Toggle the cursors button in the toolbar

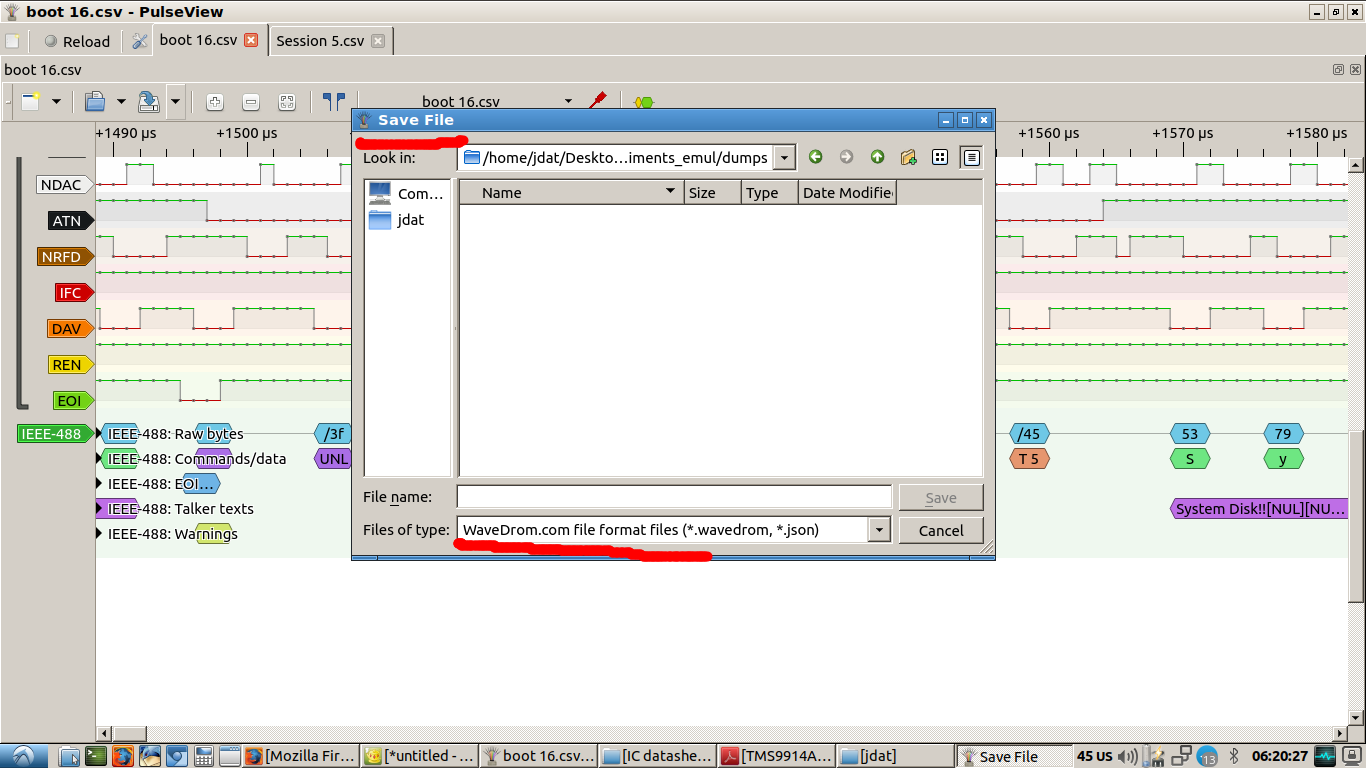[334, 102]
